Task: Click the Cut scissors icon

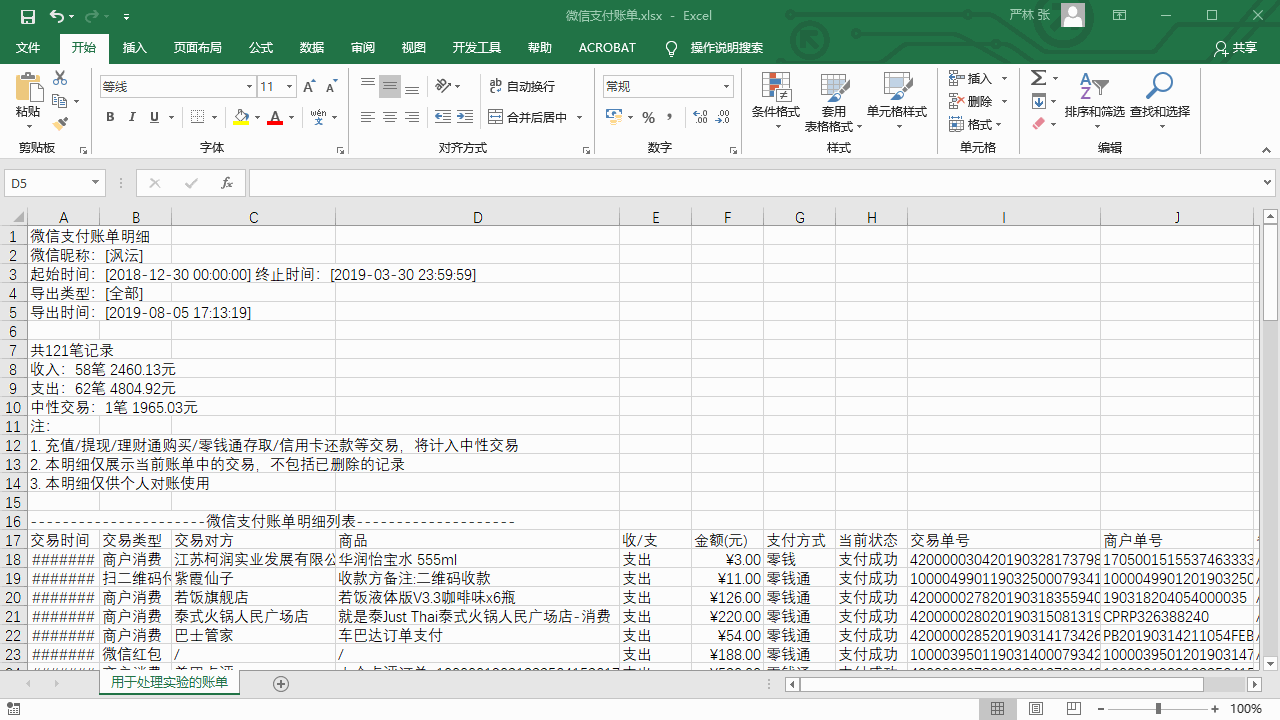Action: pos(60,78)
